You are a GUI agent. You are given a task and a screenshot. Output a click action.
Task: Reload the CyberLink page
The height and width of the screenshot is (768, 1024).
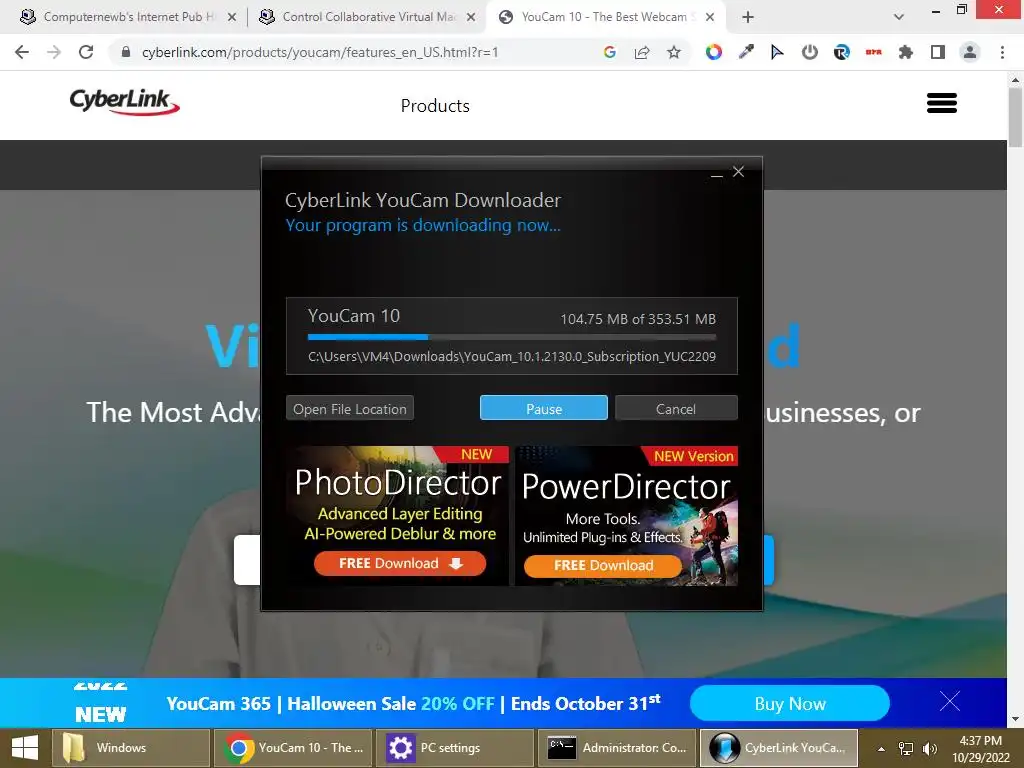[86, 52]
